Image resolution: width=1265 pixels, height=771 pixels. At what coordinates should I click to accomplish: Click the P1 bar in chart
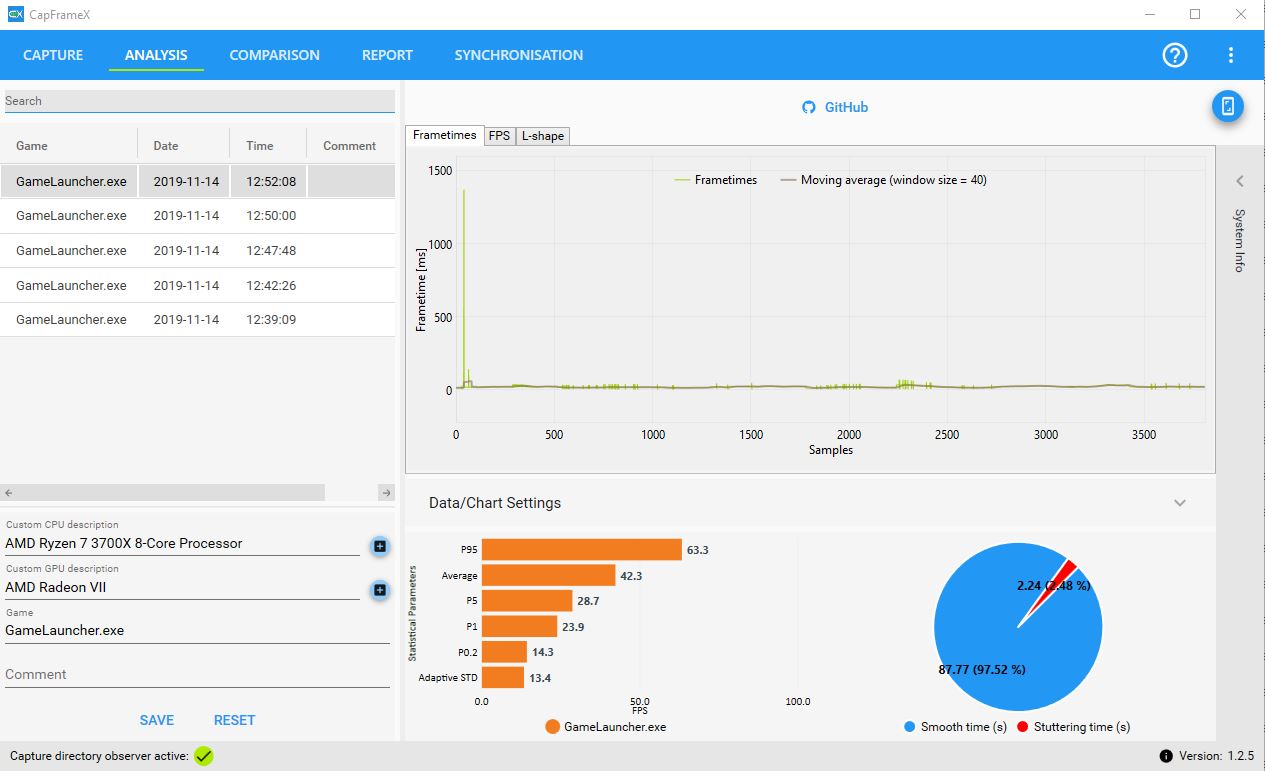click(519, 626)
